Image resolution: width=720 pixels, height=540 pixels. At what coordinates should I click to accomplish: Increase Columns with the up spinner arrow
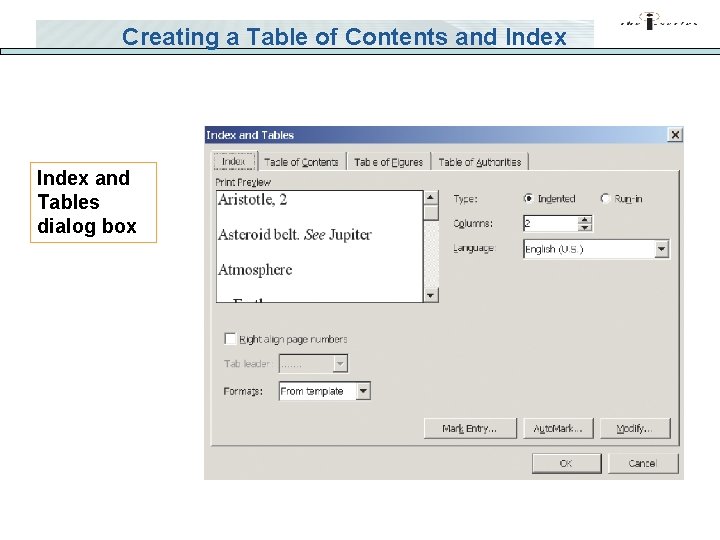click(585, 219)
